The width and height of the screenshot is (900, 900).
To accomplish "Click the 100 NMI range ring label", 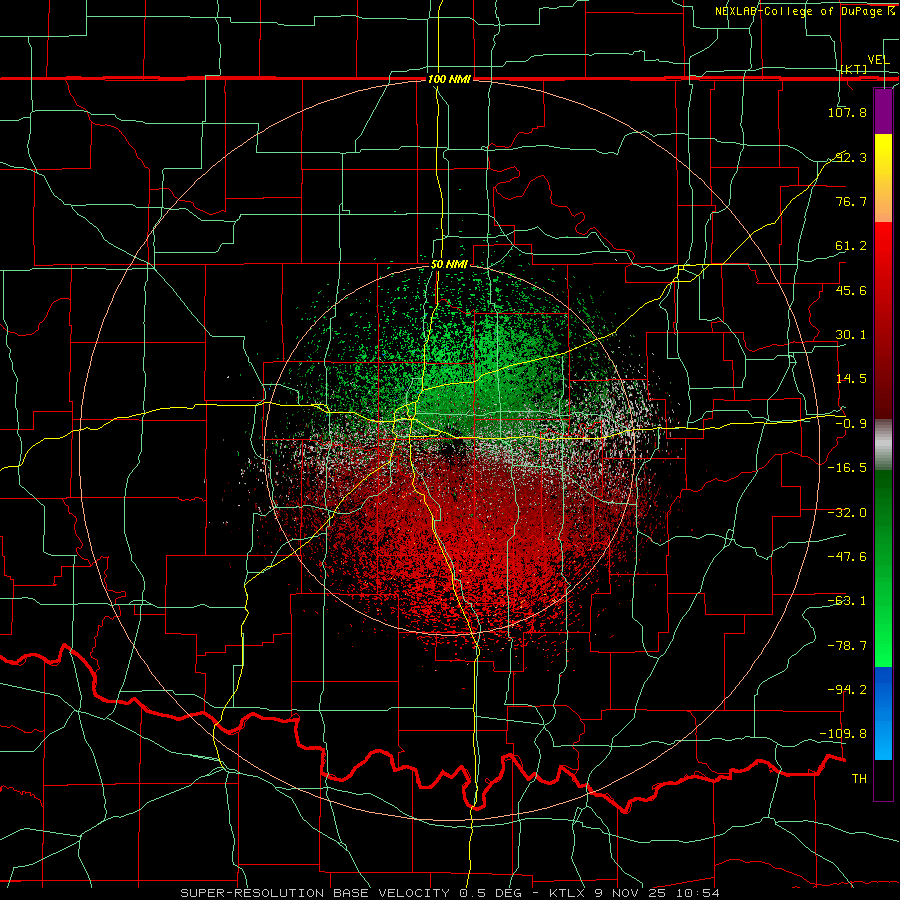I will pos(449,79).
